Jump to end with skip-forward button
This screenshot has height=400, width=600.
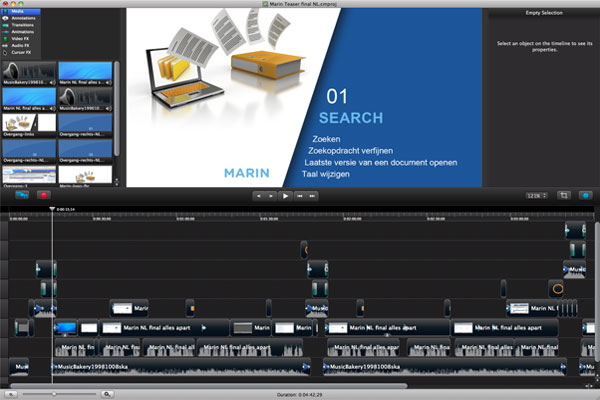point(314,197)
